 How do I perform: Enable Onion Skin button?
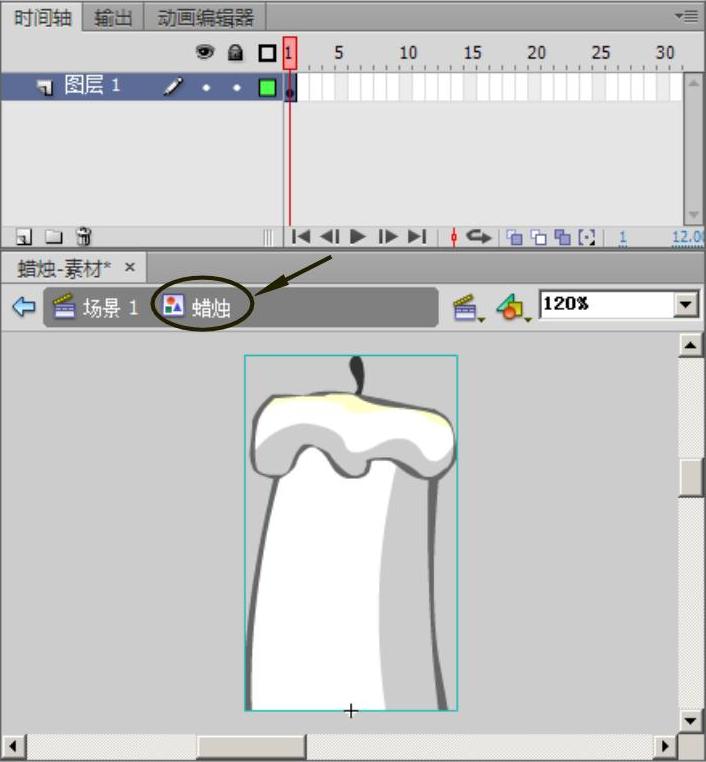tap(515, 237)
